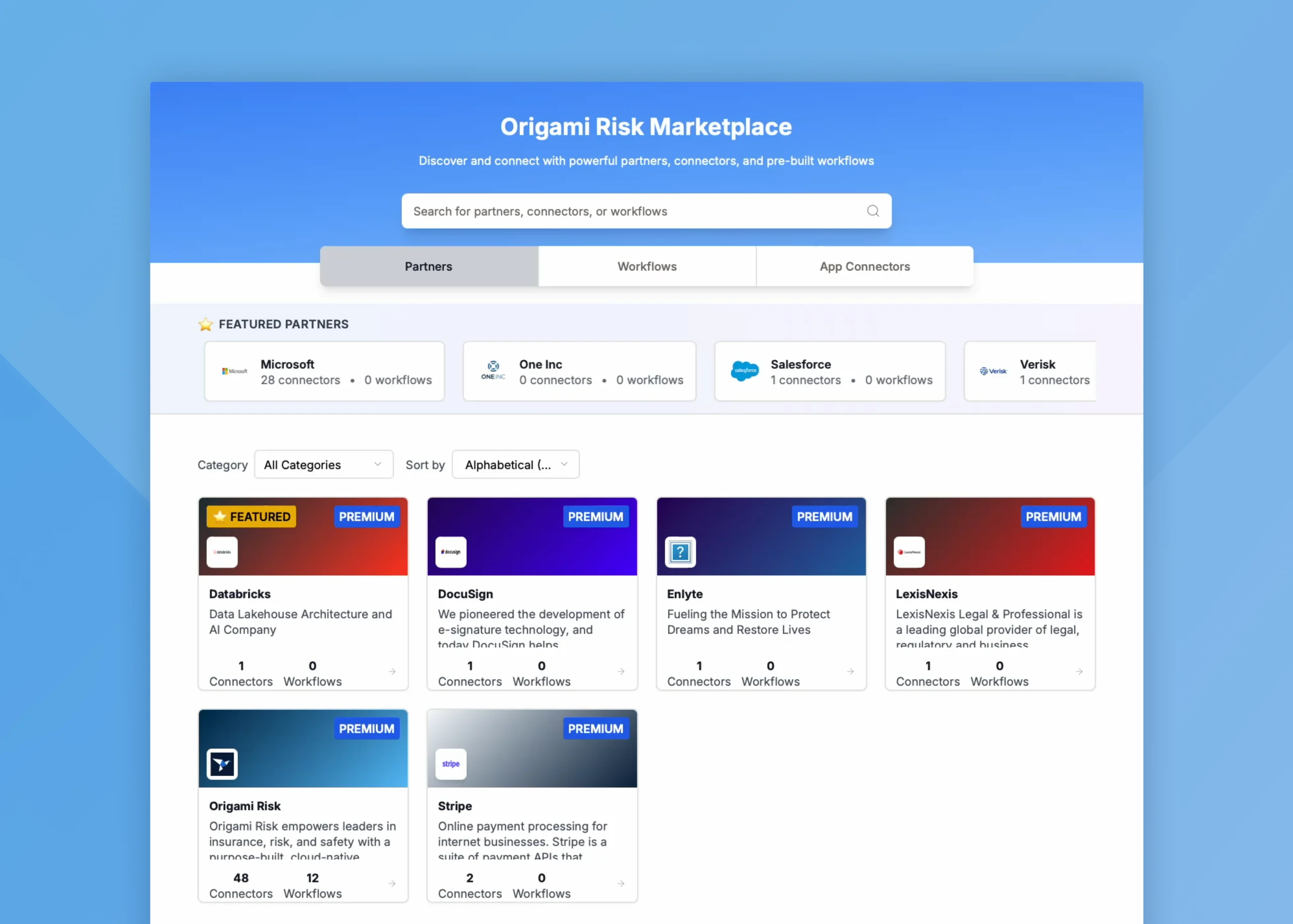This screenshot has height=924, width=1293.
Task: Open the Salesforce featured partner card
Action: [830, 371]
